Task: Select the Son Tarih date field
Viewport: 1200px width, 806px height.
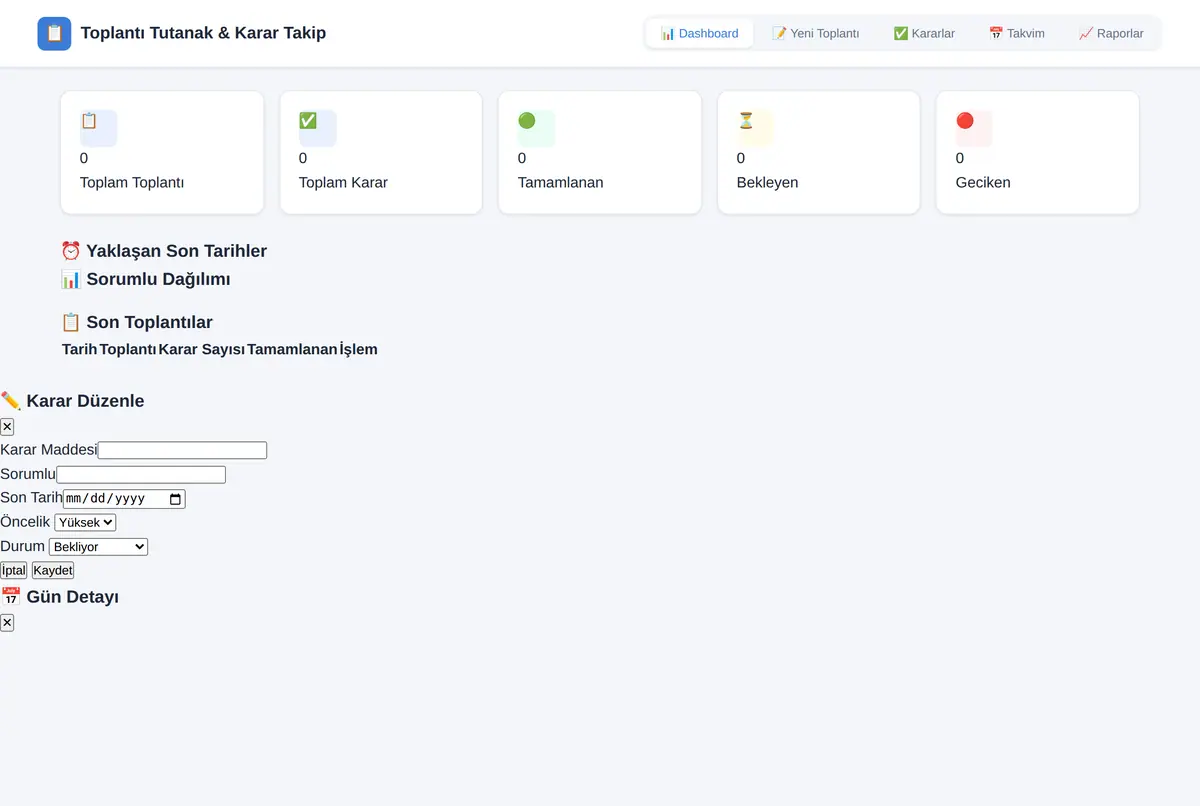Action: coord(124,499)
